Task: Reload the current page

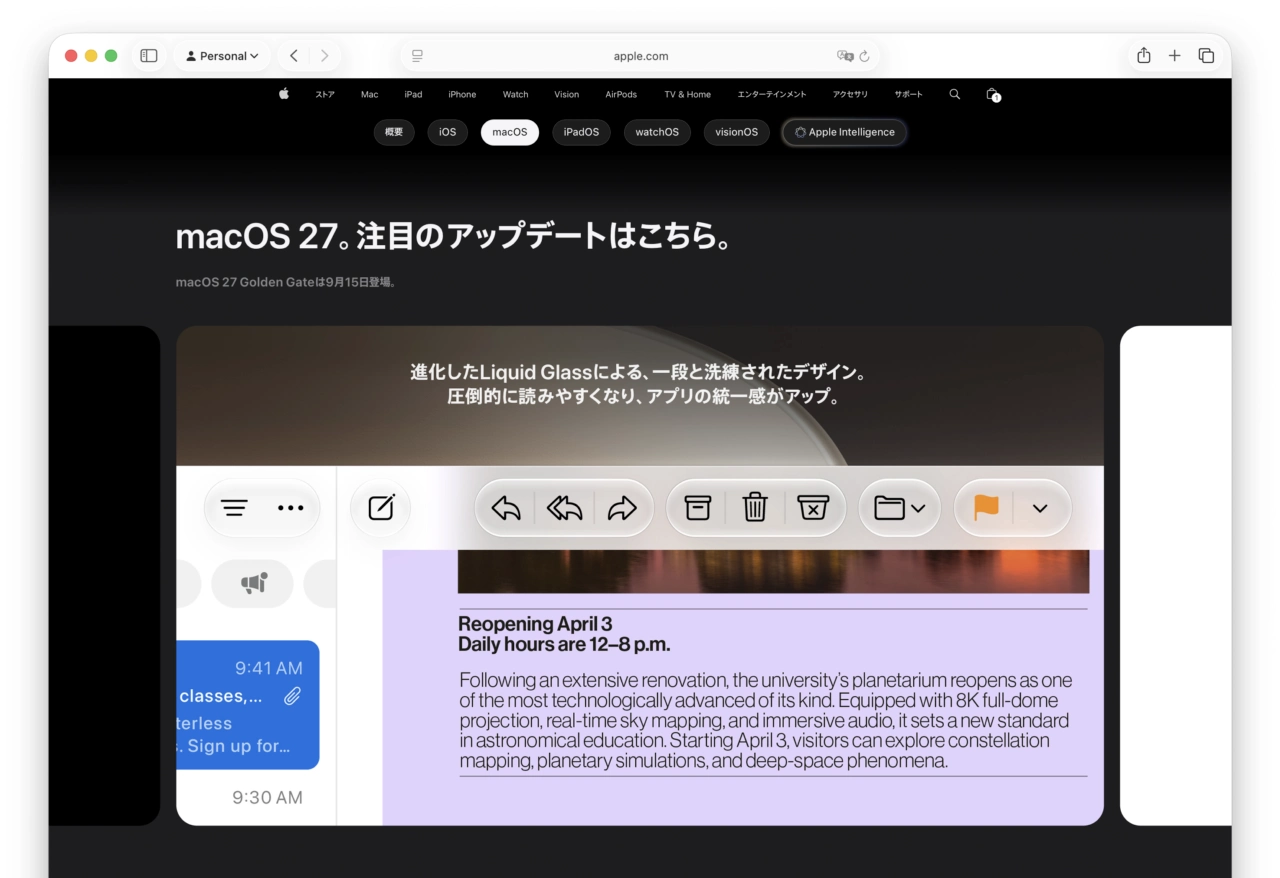Action: [x=865, y=56]
